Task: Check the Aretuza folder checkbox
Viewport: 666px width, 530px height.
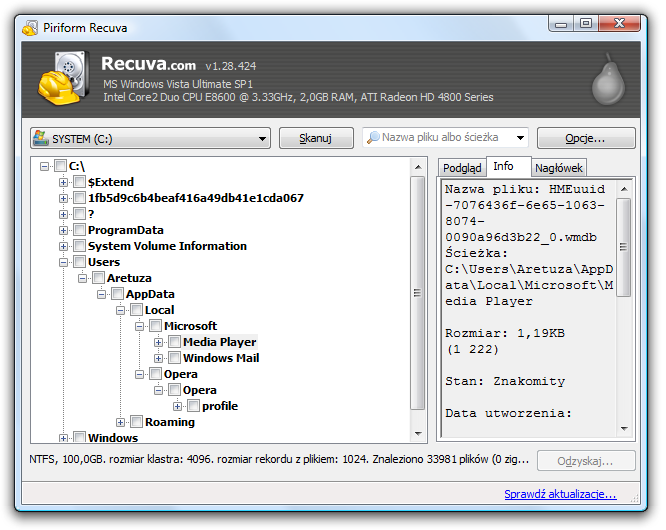Action: (99, 278)
